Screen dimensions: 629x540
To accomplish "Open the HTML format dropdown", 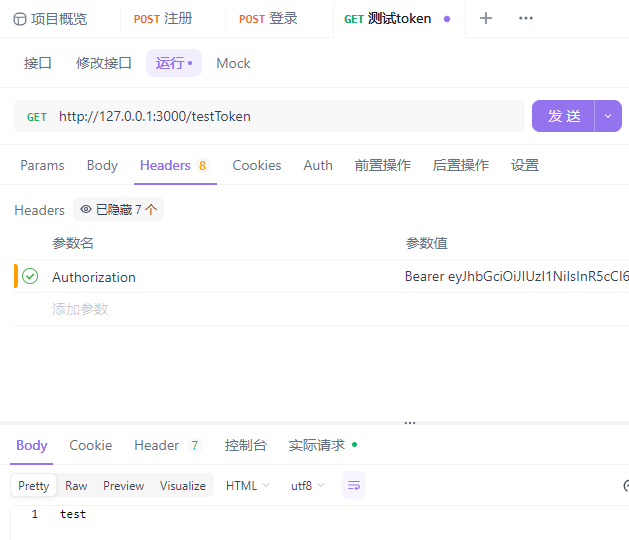I will (247, 485).
